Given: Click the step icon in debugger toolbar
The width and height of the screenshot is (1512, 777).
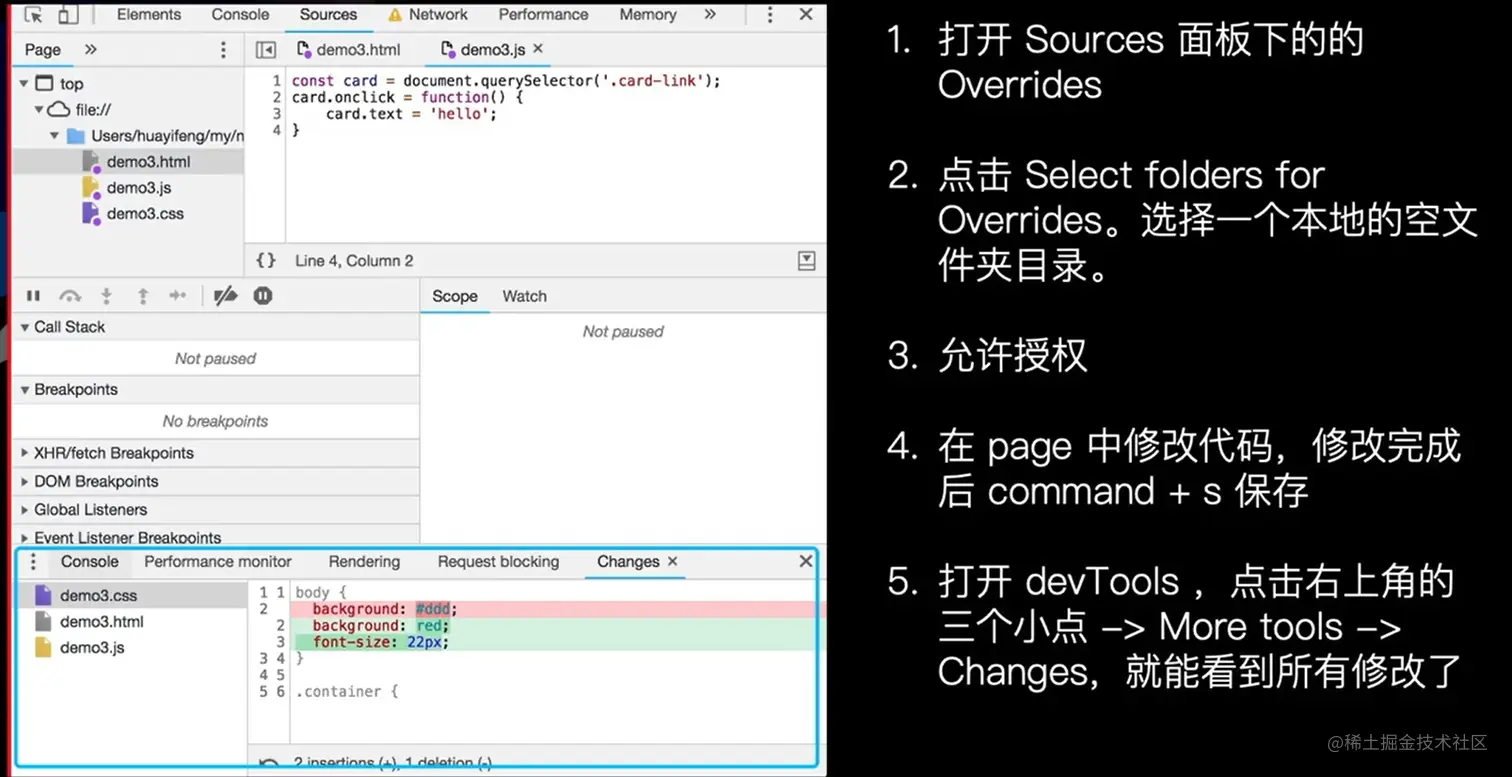Looking at the screenshot, I should pos(178,296).
